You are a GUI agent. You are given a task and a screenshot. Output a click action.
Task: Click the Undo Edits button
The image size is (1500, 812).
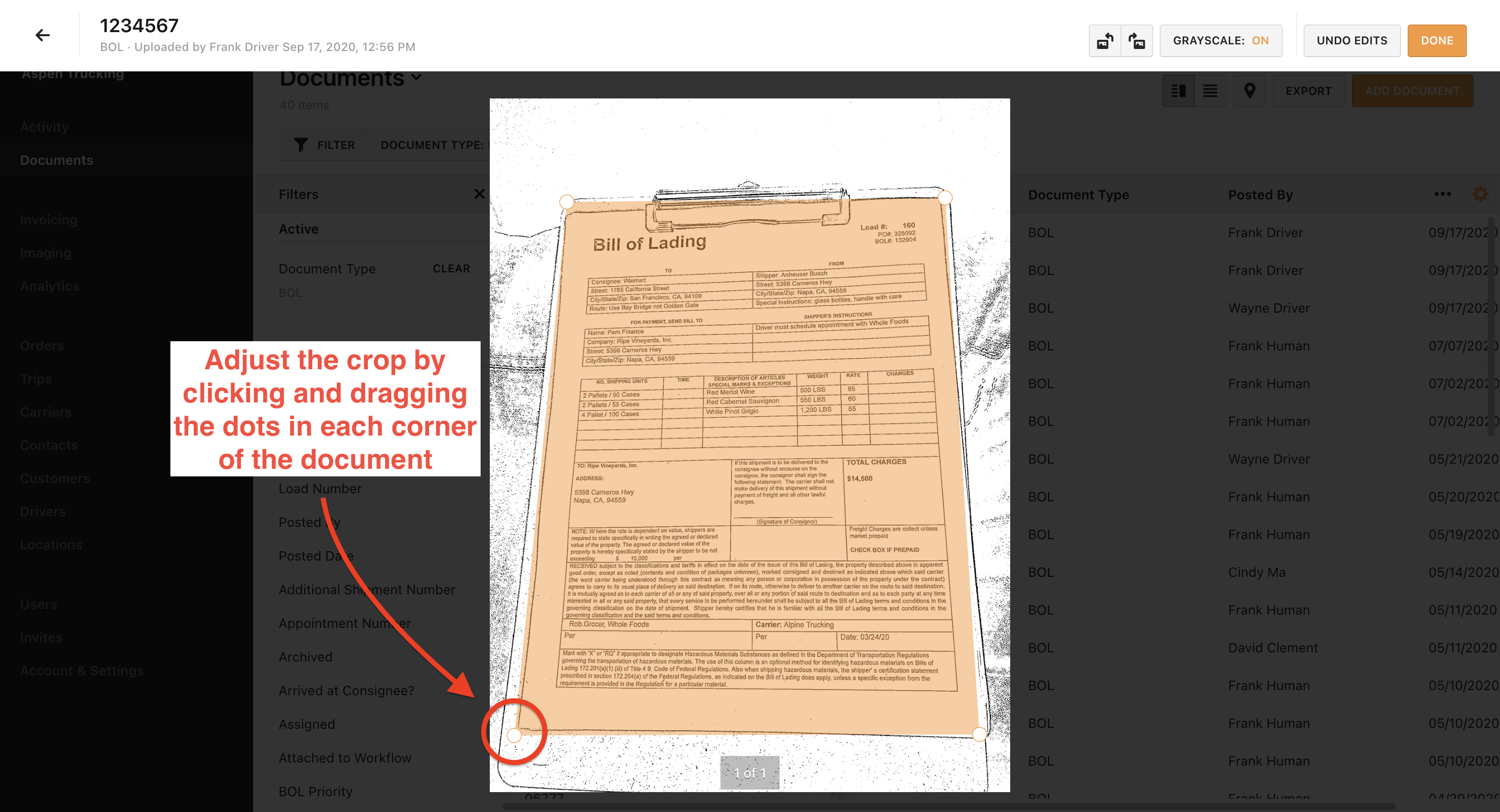[x=1352, y=41]
